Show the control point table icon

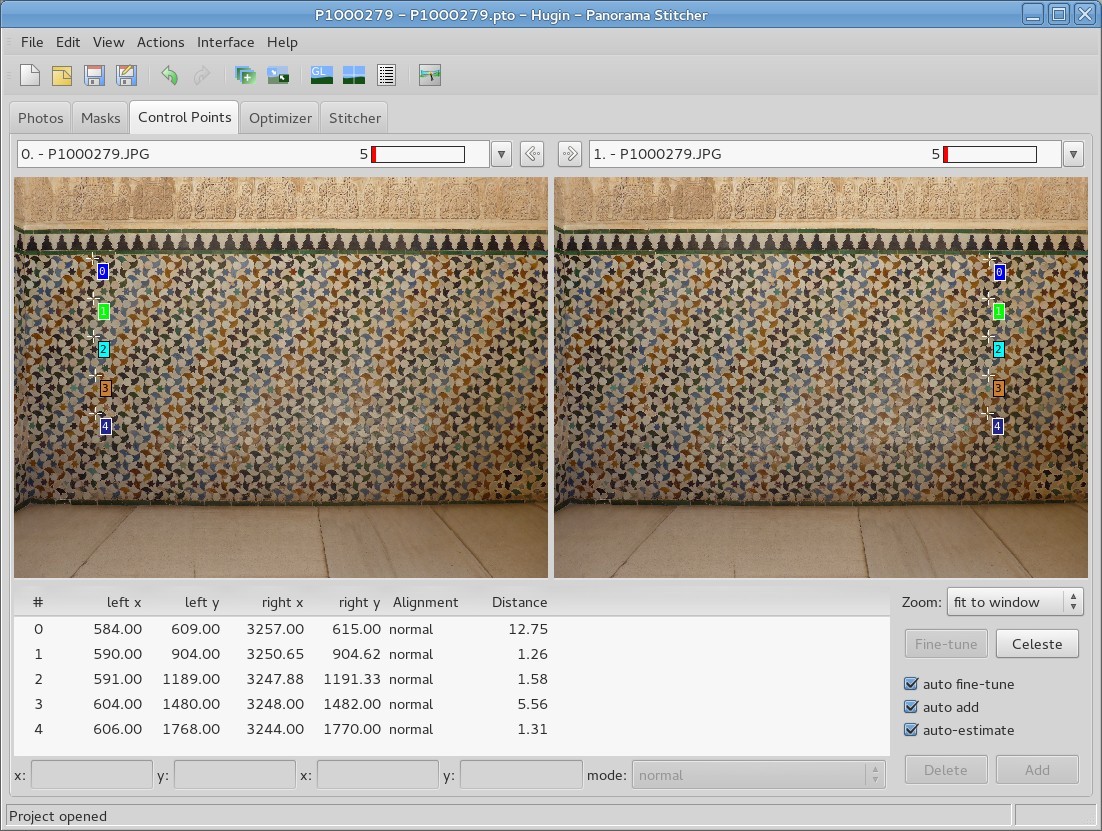(387, 75)
